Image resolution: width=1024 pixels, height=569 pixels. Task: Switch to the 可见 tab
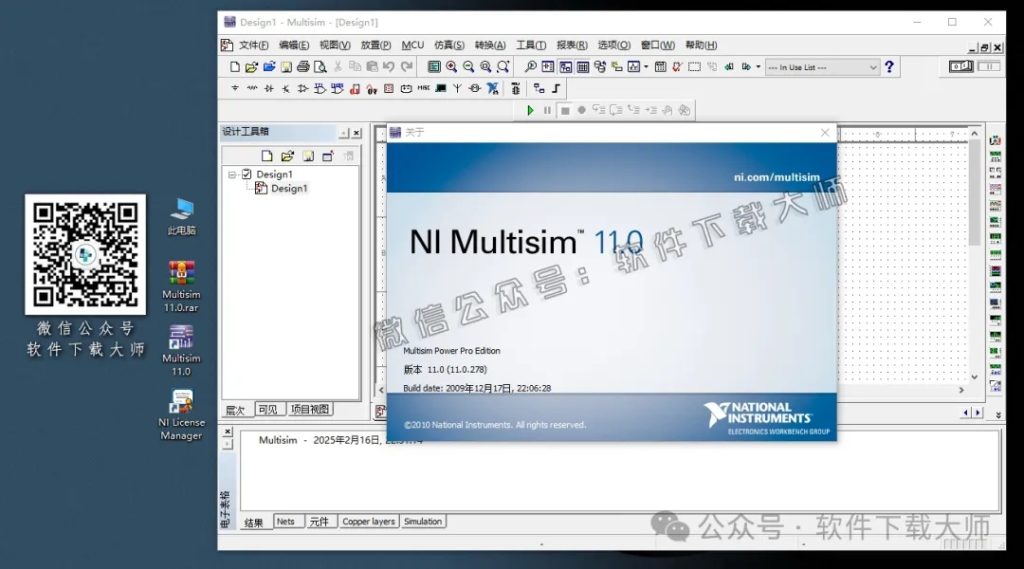(x=268, y=410)
